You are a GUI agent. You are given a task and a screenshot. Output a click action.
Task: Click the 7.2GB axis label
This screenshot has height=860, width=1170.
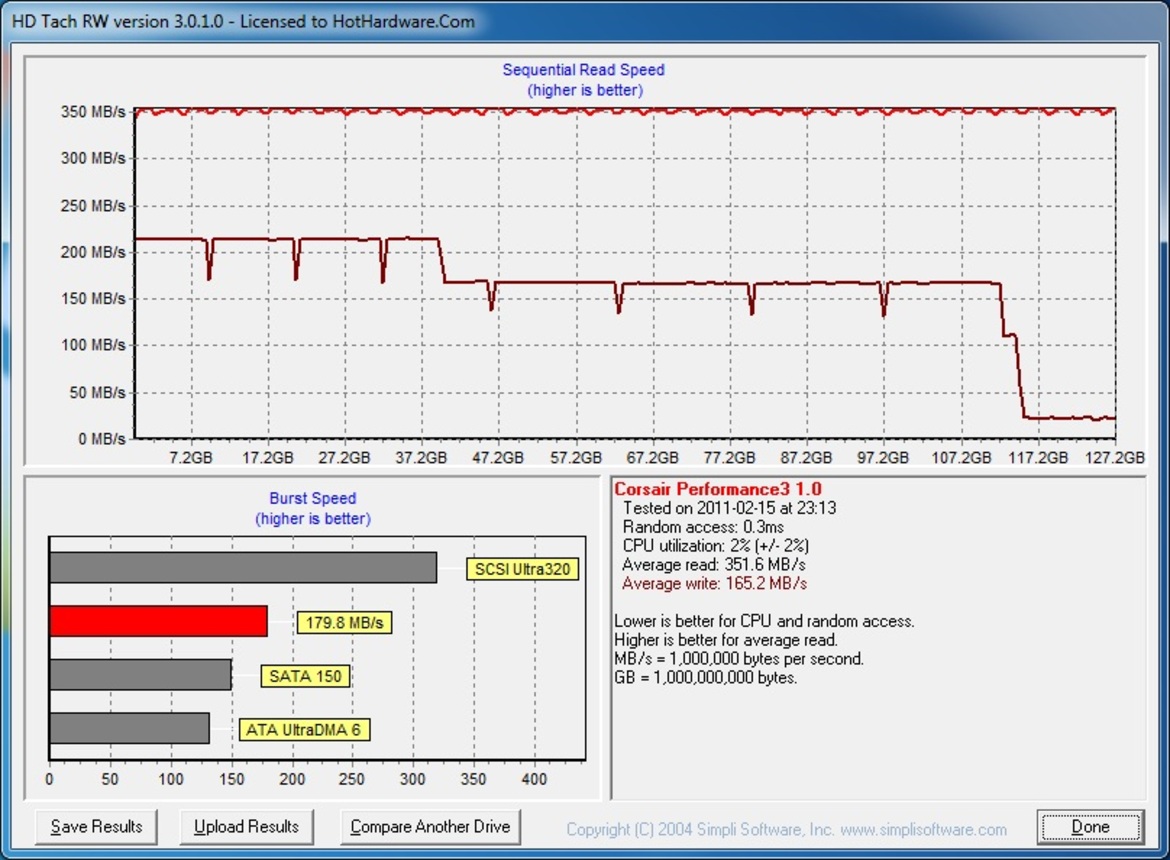click(190, 457)
